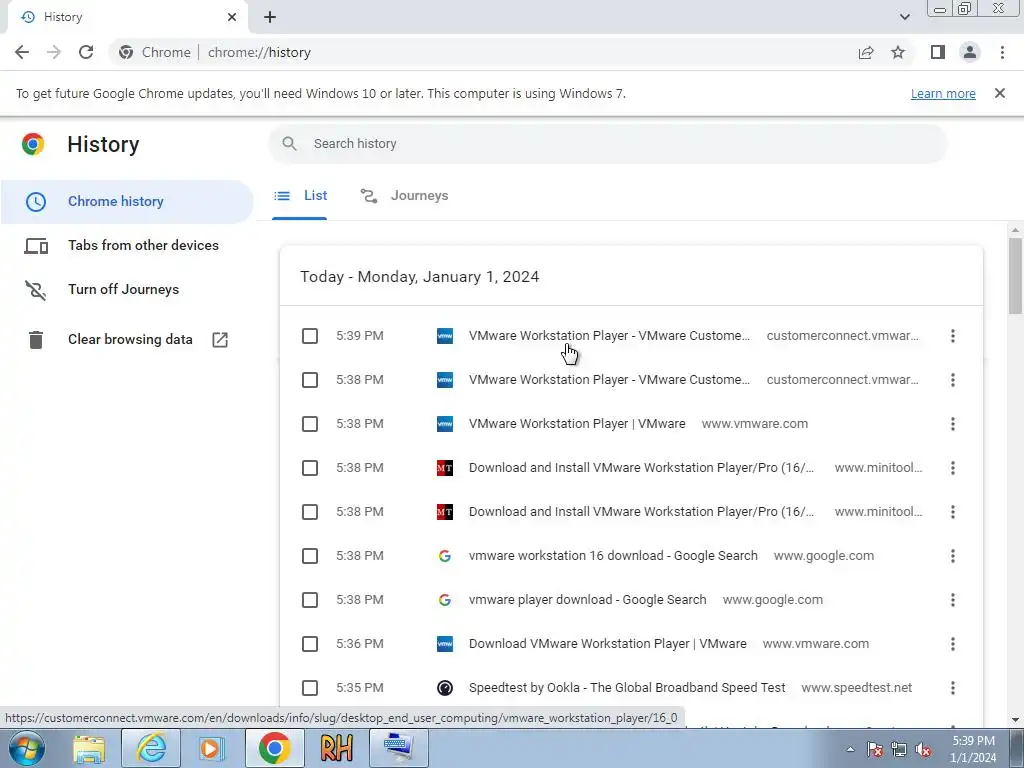
Task: Check the VMware Workstation Player | VMware entry
Action: click(310, 424)
